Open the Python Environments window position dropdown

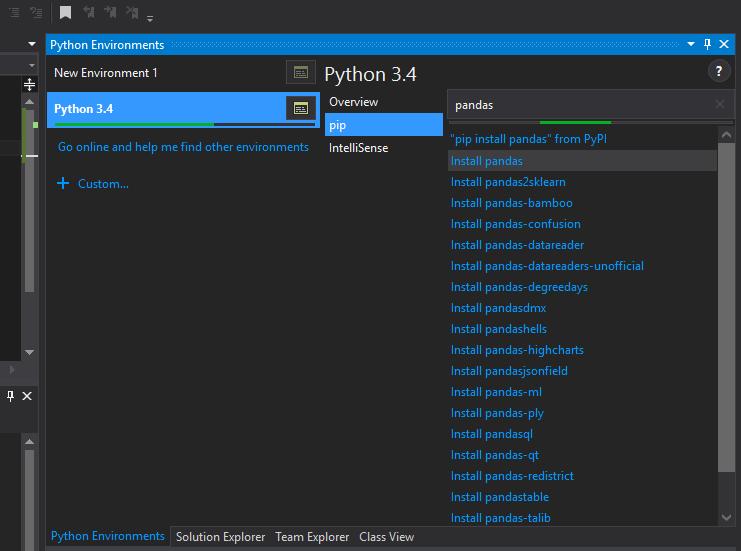[x=690, y=45]
